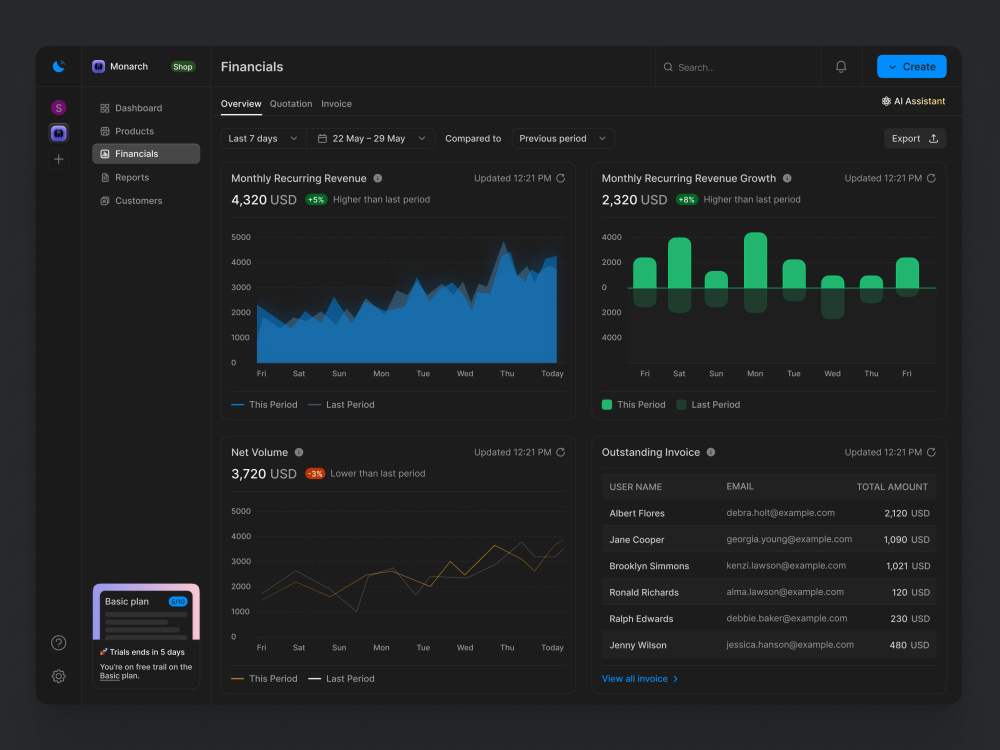
Task: Open Customers in the sidebar
Action: pos(146,201)
